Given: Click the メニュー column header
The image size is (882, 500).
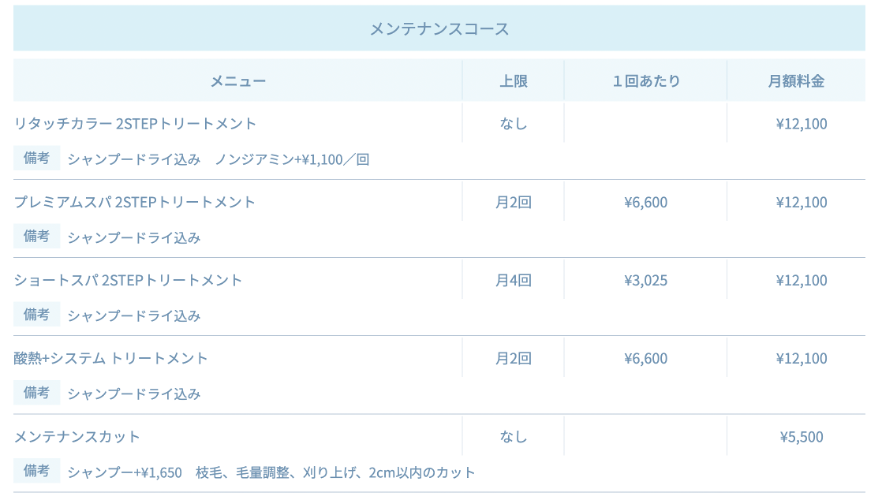Looking at the screenshot, I should point(238,81).
